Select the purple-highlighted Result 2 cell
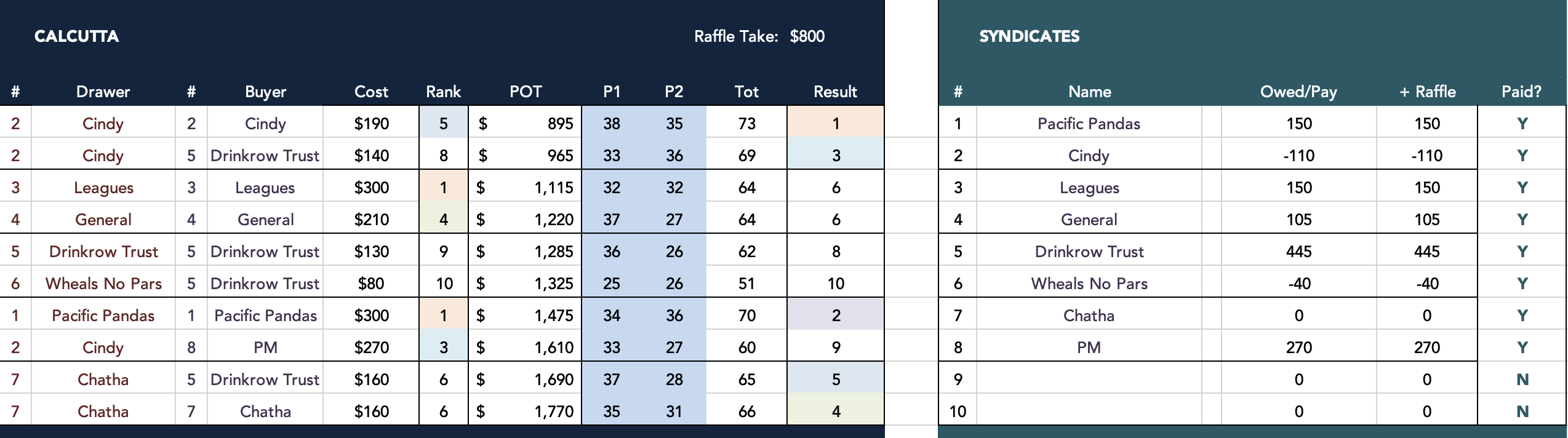The height and width of the screenshot is (438, 1568). pos(836,316)
